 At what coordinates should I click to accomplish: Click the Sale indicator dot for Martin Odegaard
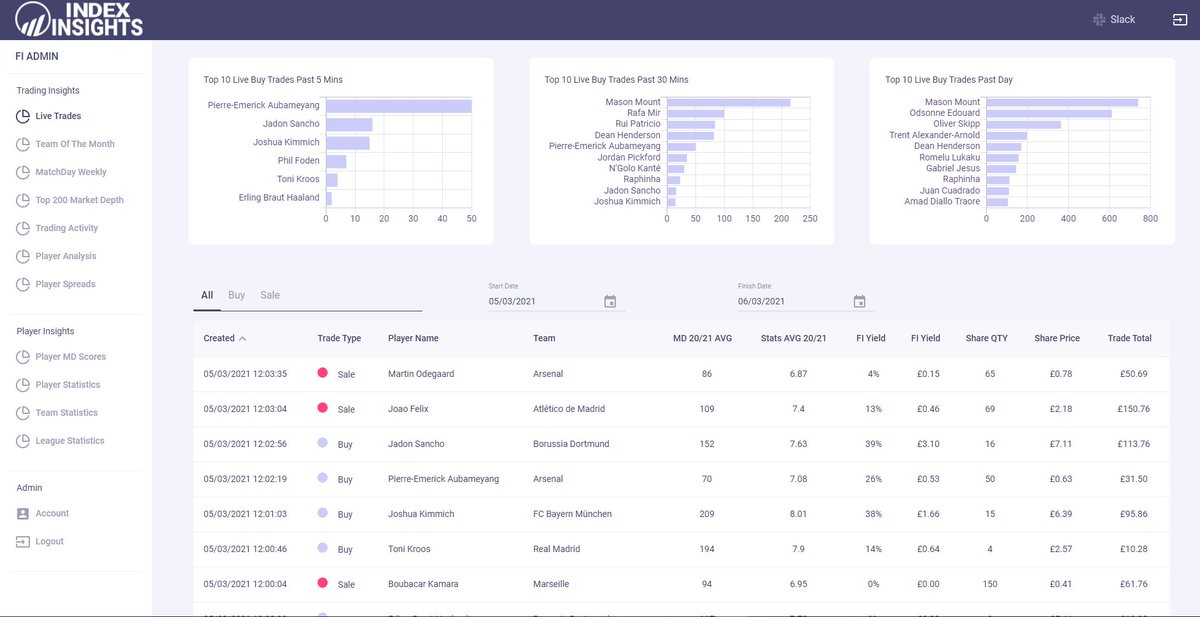click(324, 373)
